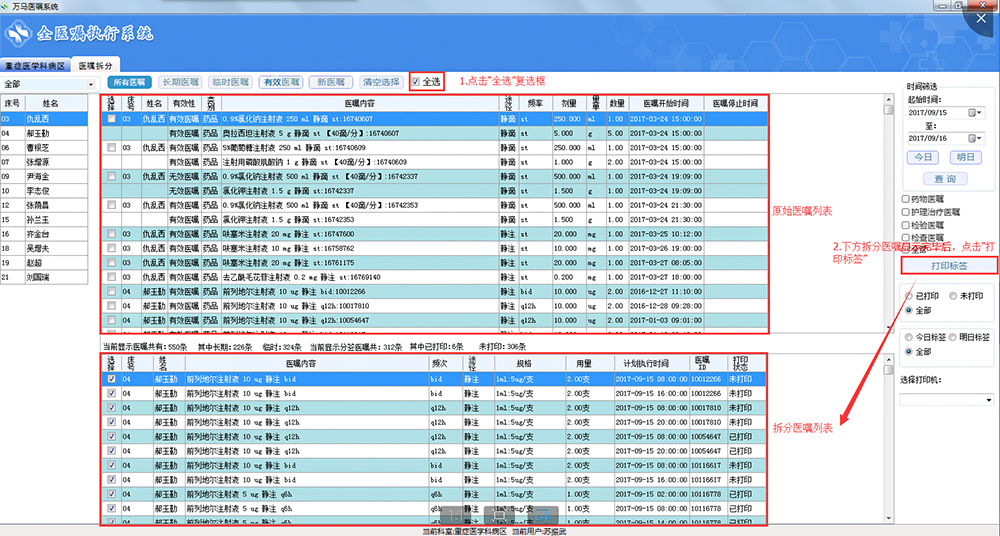This screenshot has height=536, width=1000.
Task: Click the 全医嘱执行系统 logo icon
Action: pos(21,37)
